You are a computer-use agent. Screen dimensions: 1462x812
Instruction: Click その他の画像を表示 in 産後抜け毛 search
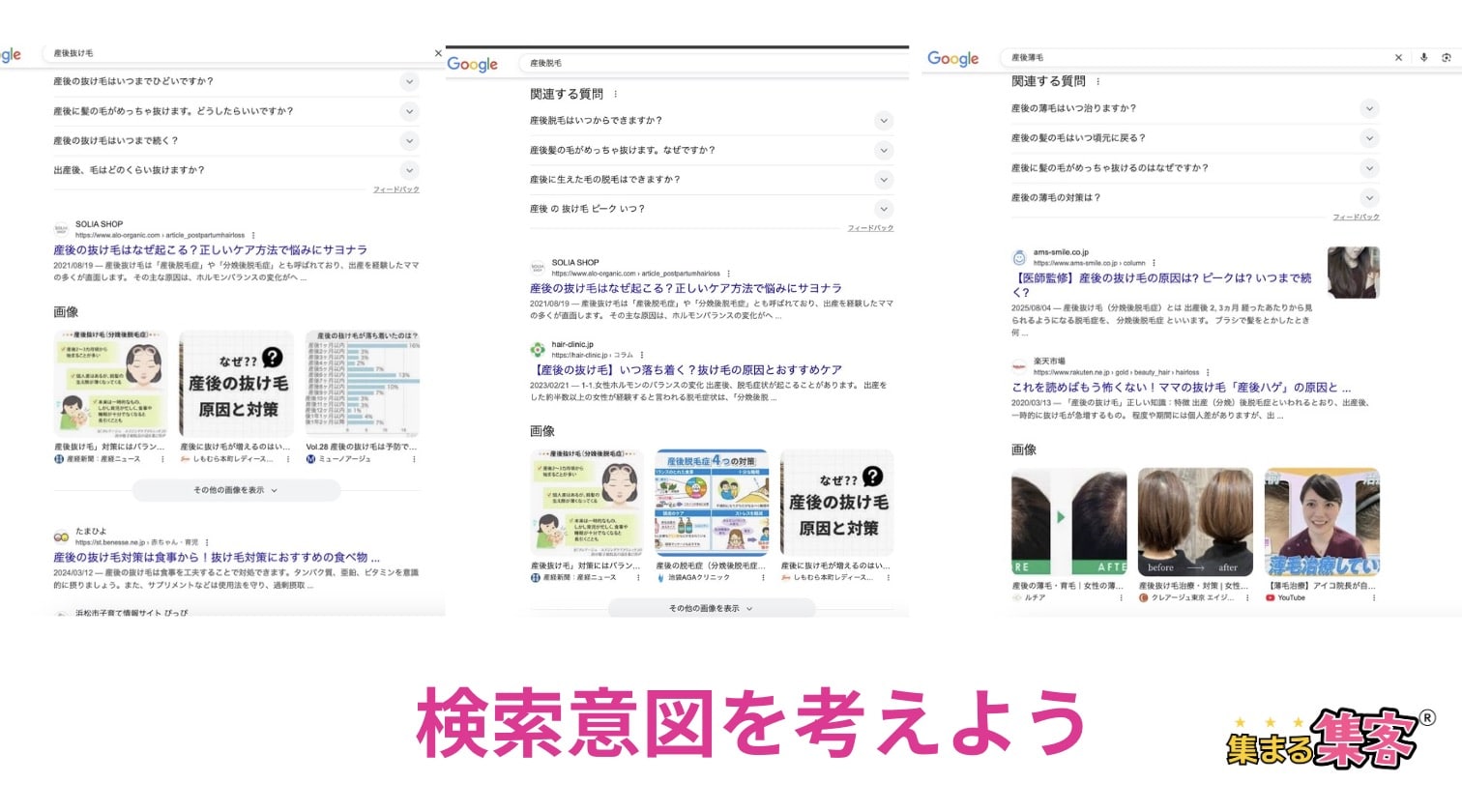click(x=236, y=490)
